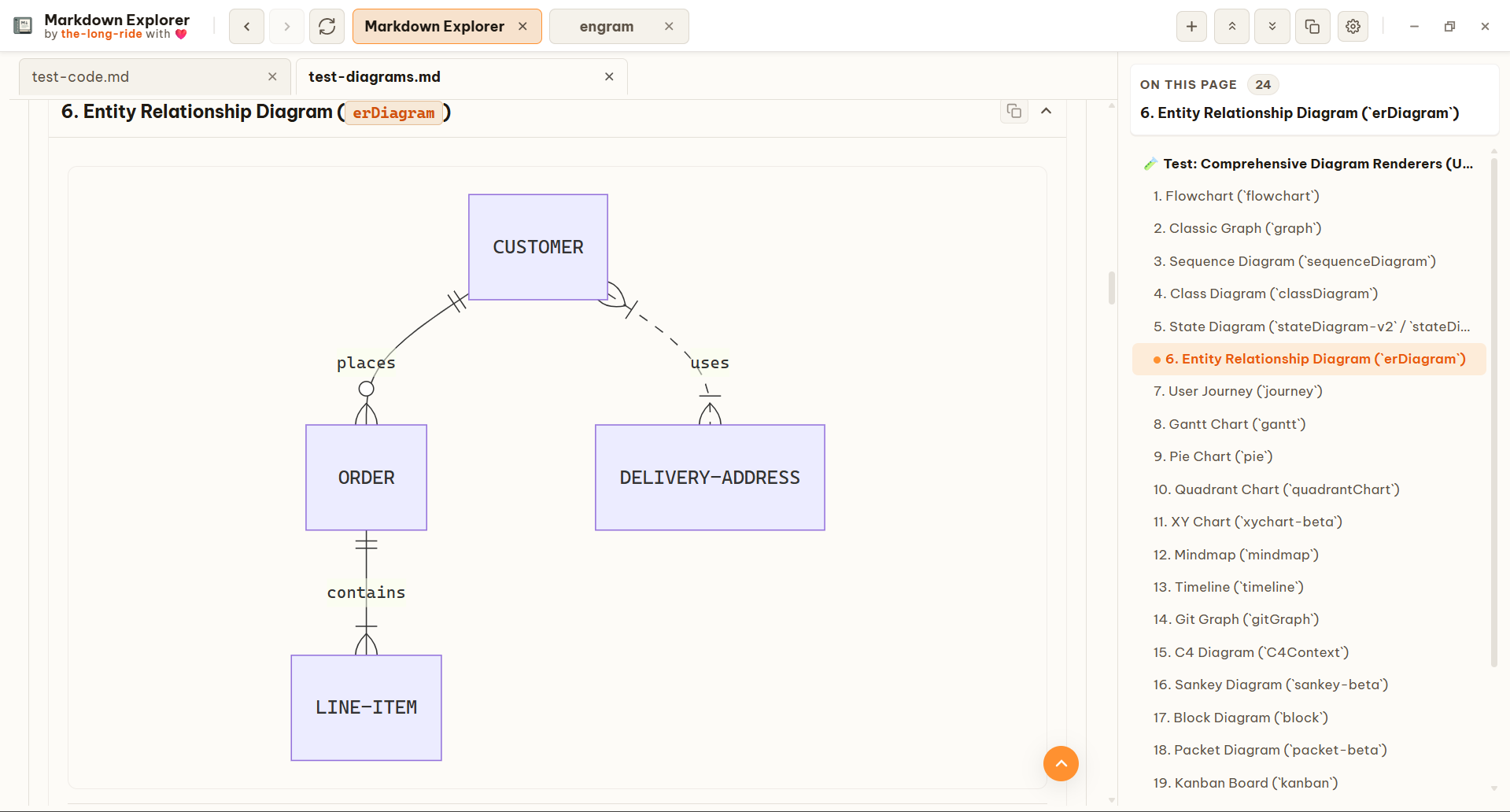
Task: Jump to 9. Pie Chart section
Action: [1309, 456]
